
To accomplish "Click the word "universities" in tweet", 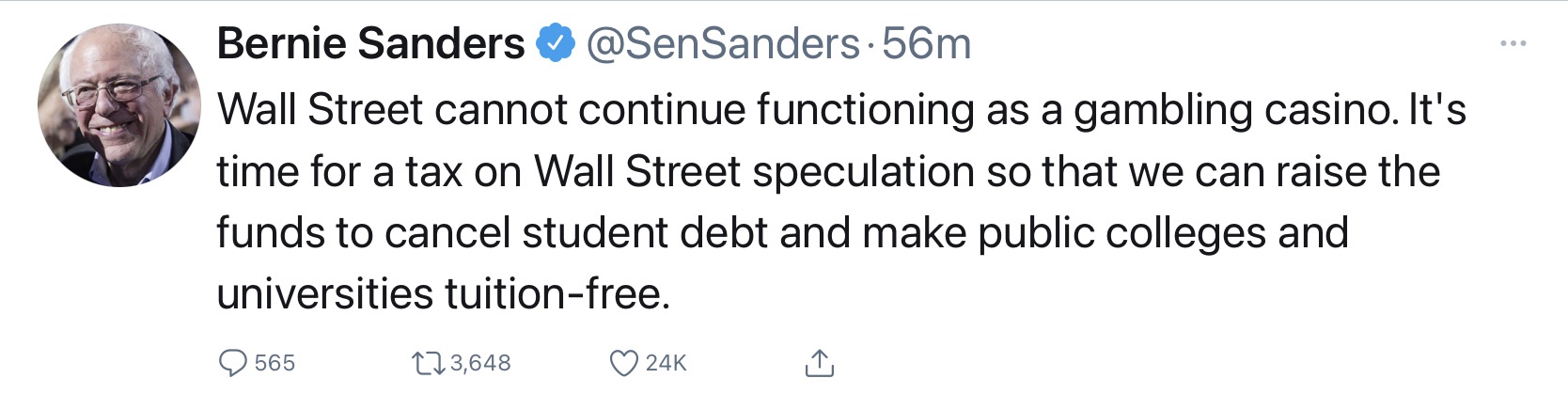I will coord(324,294).
